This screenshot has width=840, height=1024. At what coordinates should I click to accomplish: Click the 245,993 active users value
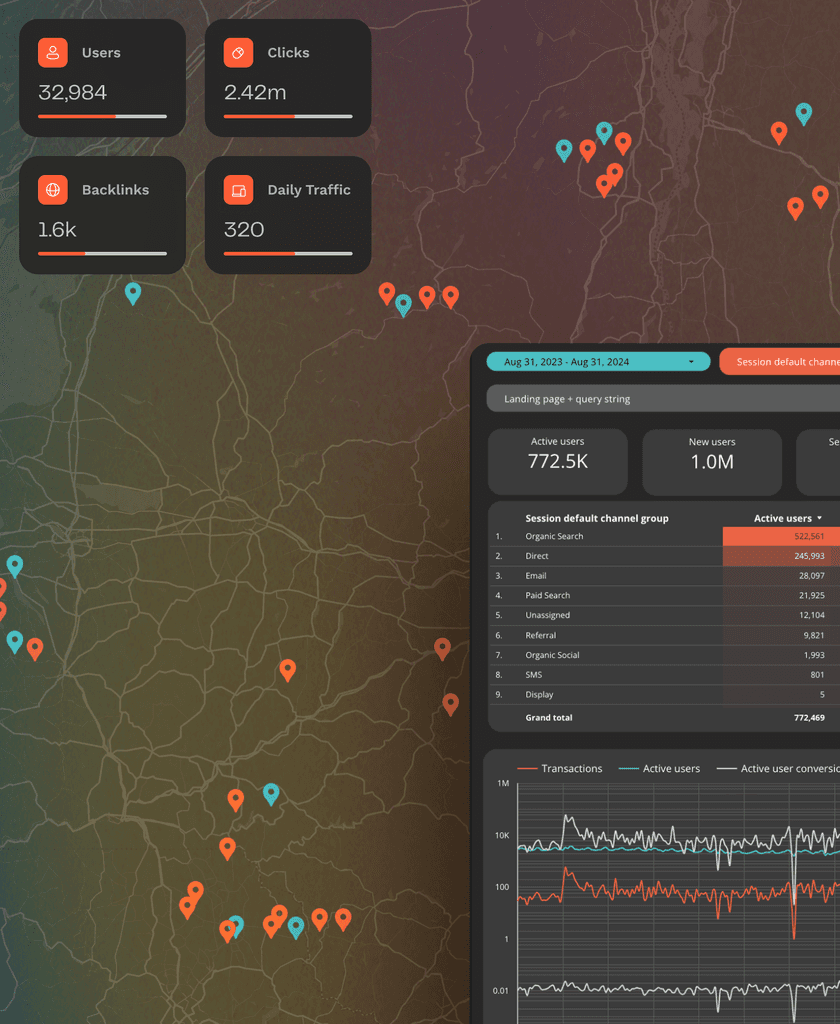click(809, 556)
